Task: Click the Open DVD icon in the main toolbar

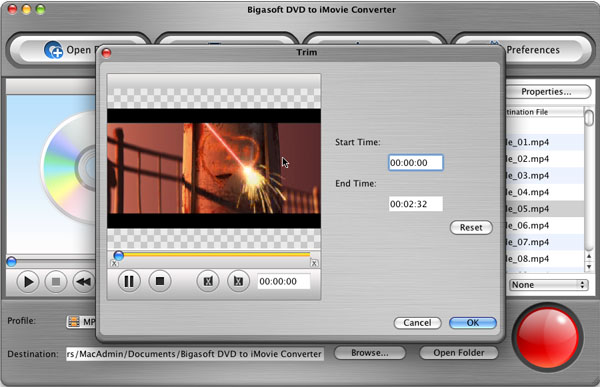Action: [53, 50]
